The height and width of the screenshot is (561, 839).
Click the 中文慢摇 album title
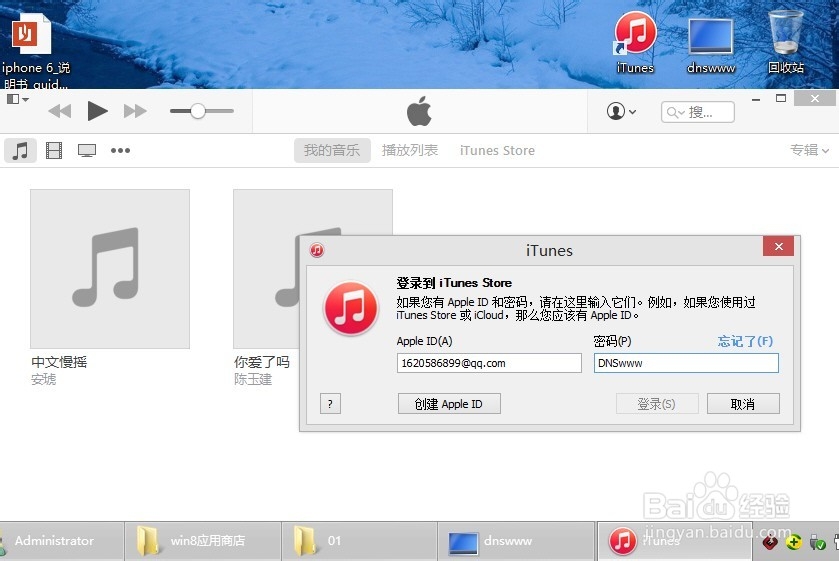pyautogui.click(x=59, y=362)
